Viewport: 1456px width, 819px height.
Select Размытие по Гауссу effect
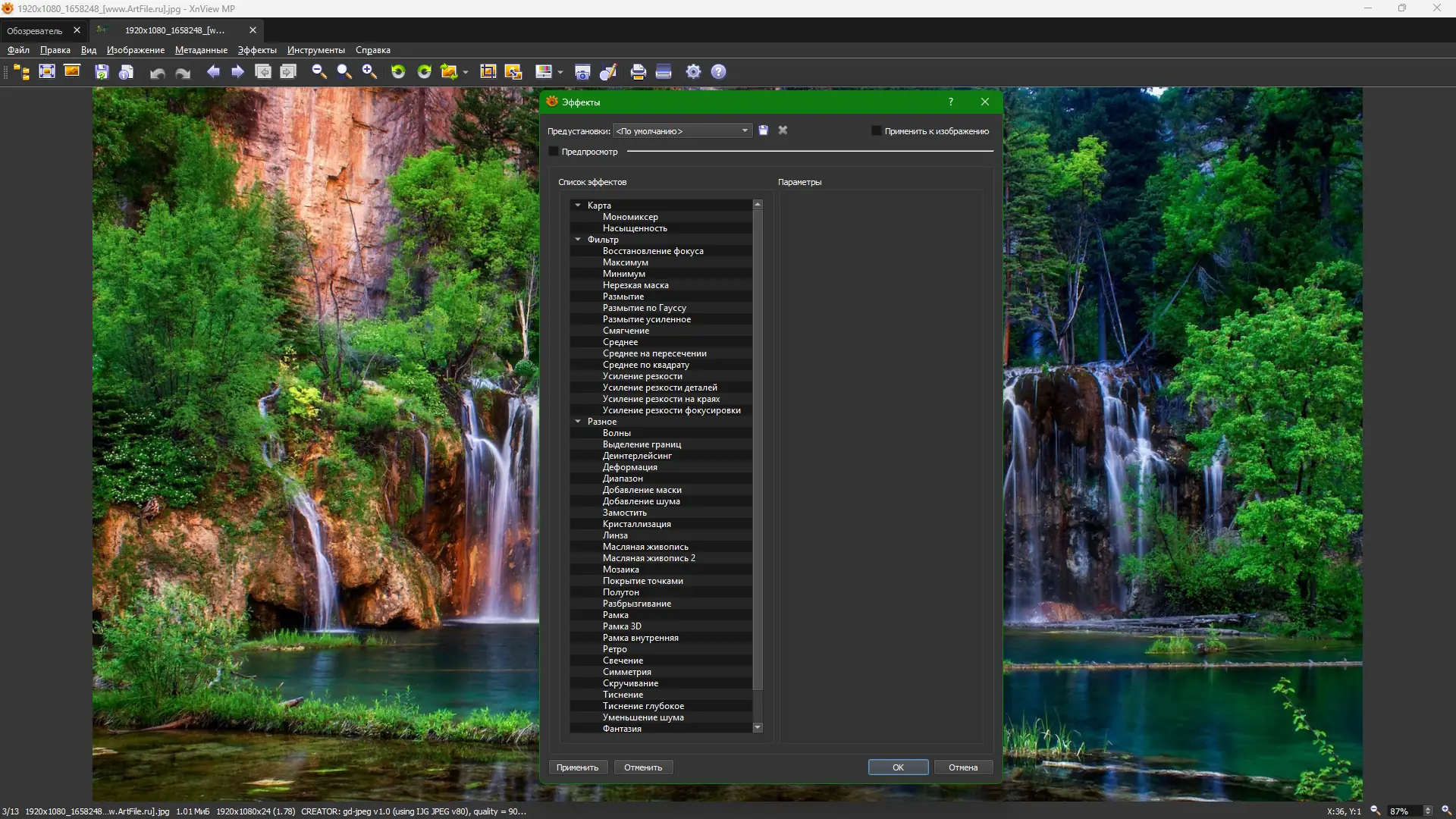pos(644,308)
